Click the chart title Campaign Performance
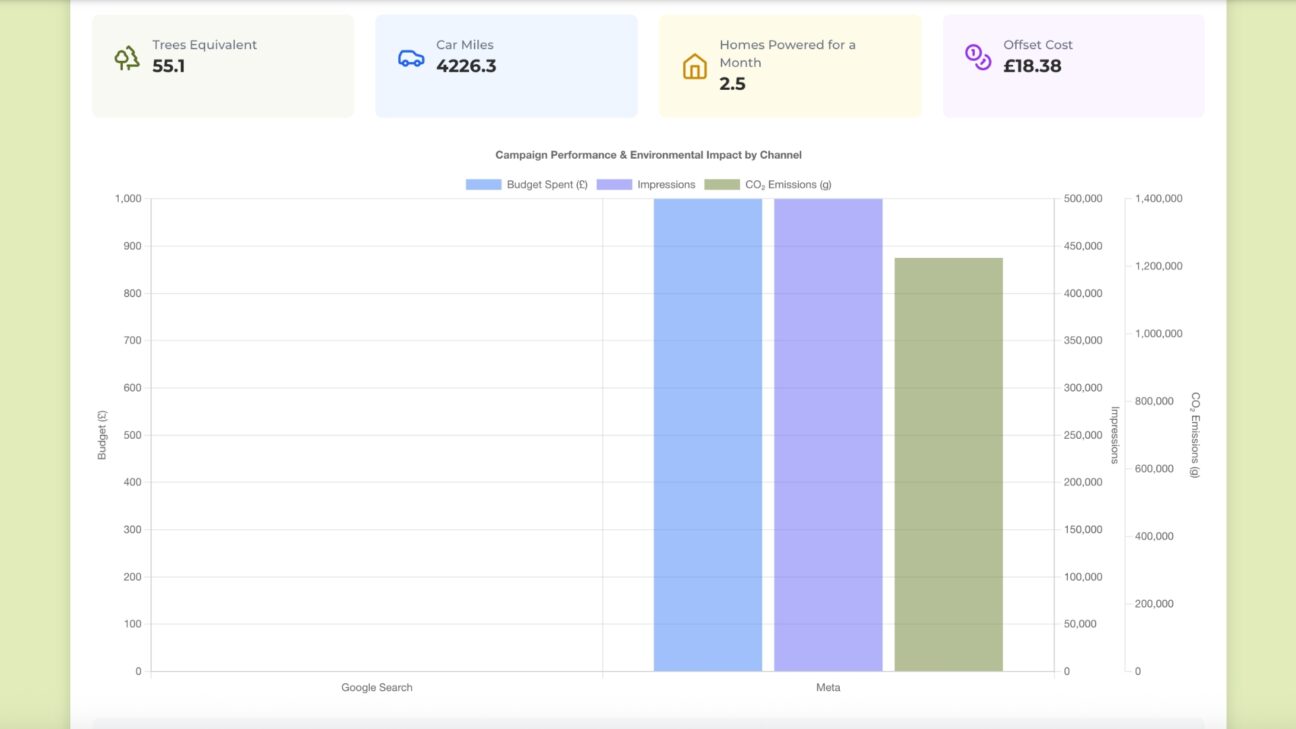 coord(648,155)
